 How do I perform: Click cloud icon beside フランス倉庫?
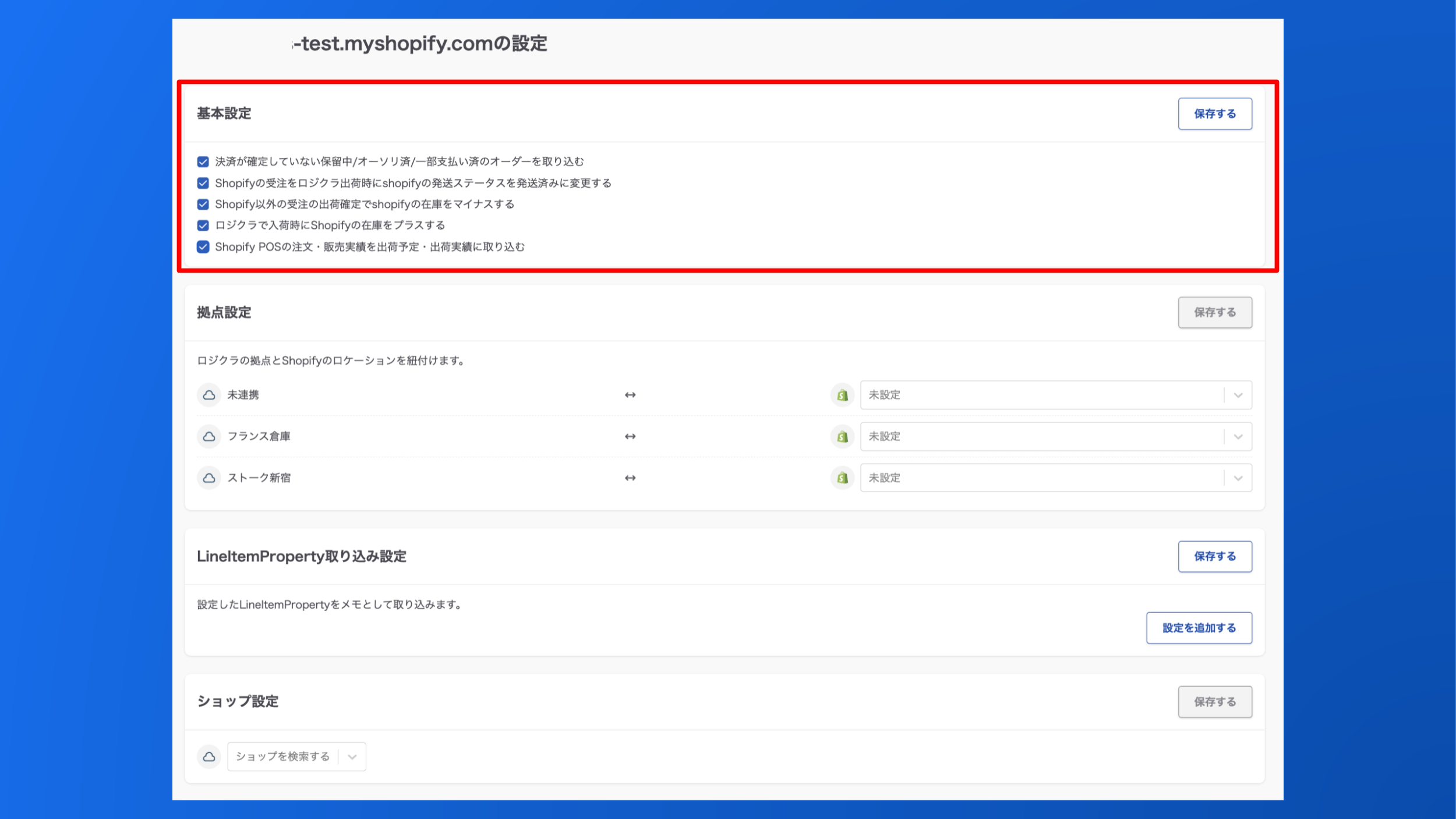click(208, 436)
